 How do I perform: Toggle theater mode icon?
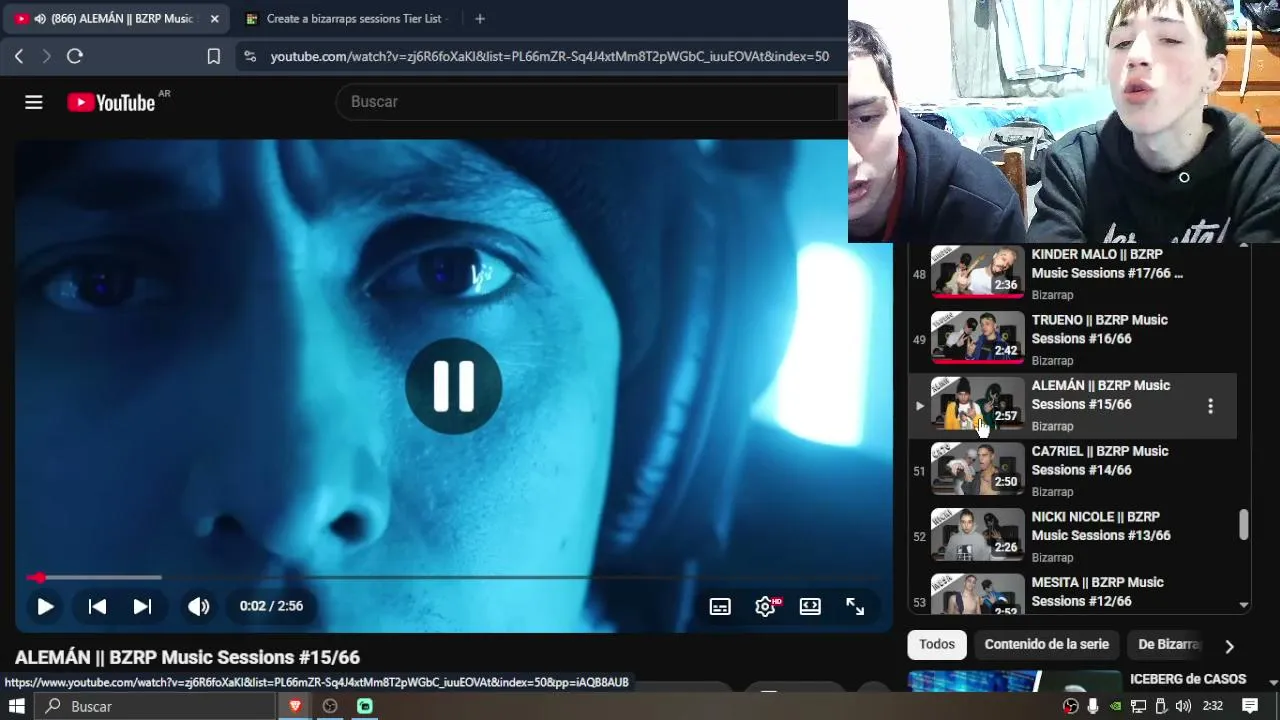coord(810,606)
